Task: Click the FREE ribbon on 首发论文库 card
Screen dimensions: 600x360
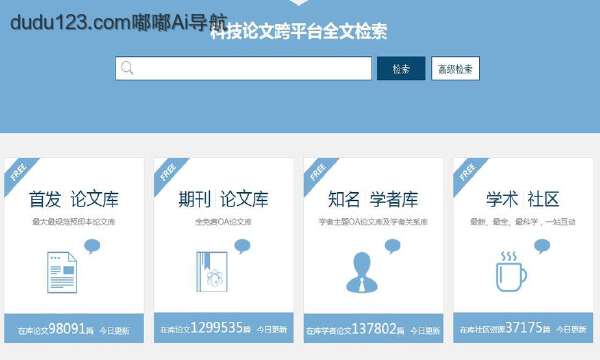Action: click(x=19, y=173)
